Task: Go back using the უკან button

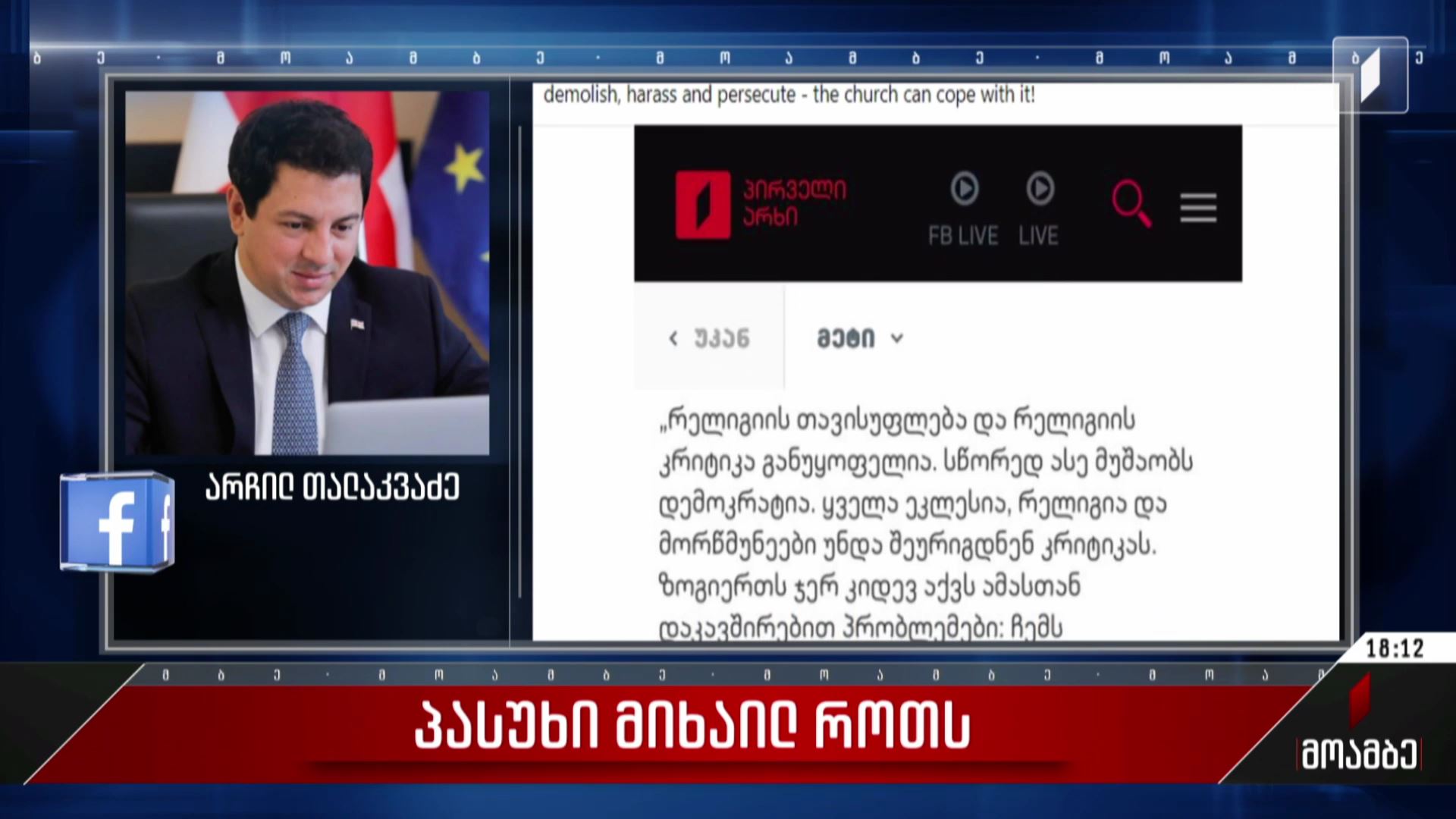Action: click(709, 338)
